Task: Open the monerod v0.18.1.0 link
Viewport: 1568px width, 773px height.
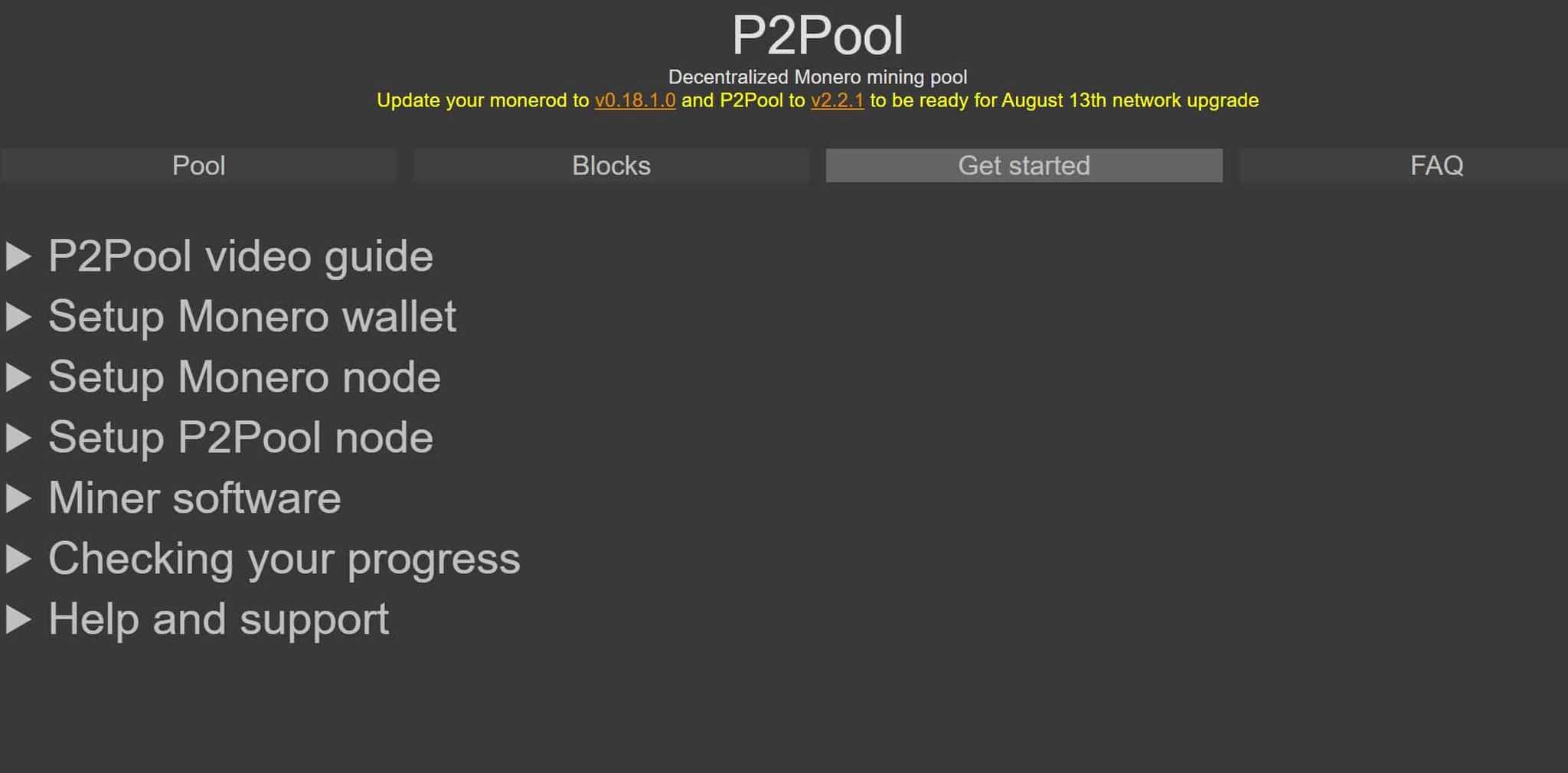Action: (635, 100)
